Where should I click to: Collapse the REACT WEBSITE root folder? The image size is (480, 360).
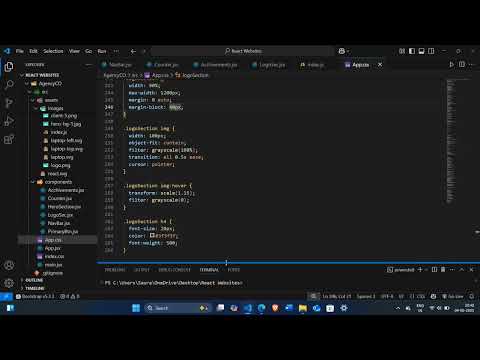22,75
